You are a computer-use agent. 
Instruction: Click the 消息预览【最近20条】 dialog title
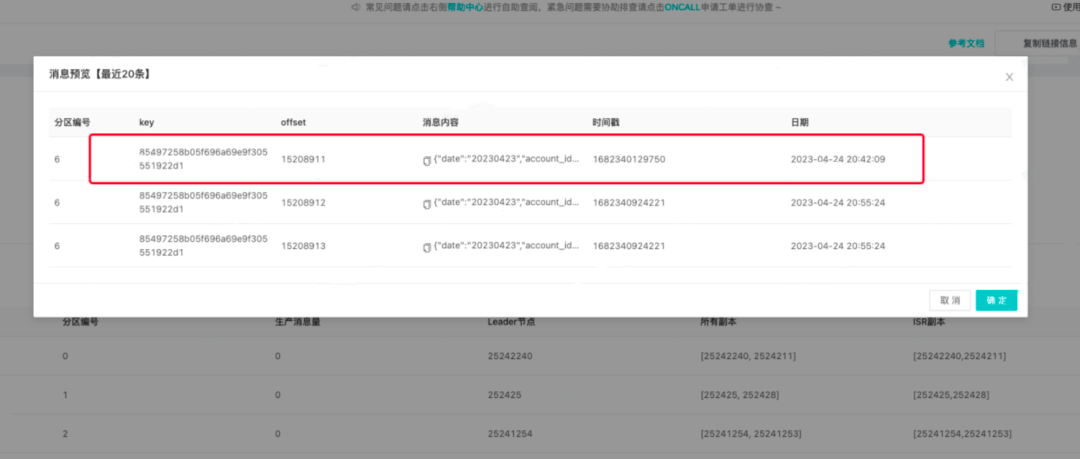100,74
